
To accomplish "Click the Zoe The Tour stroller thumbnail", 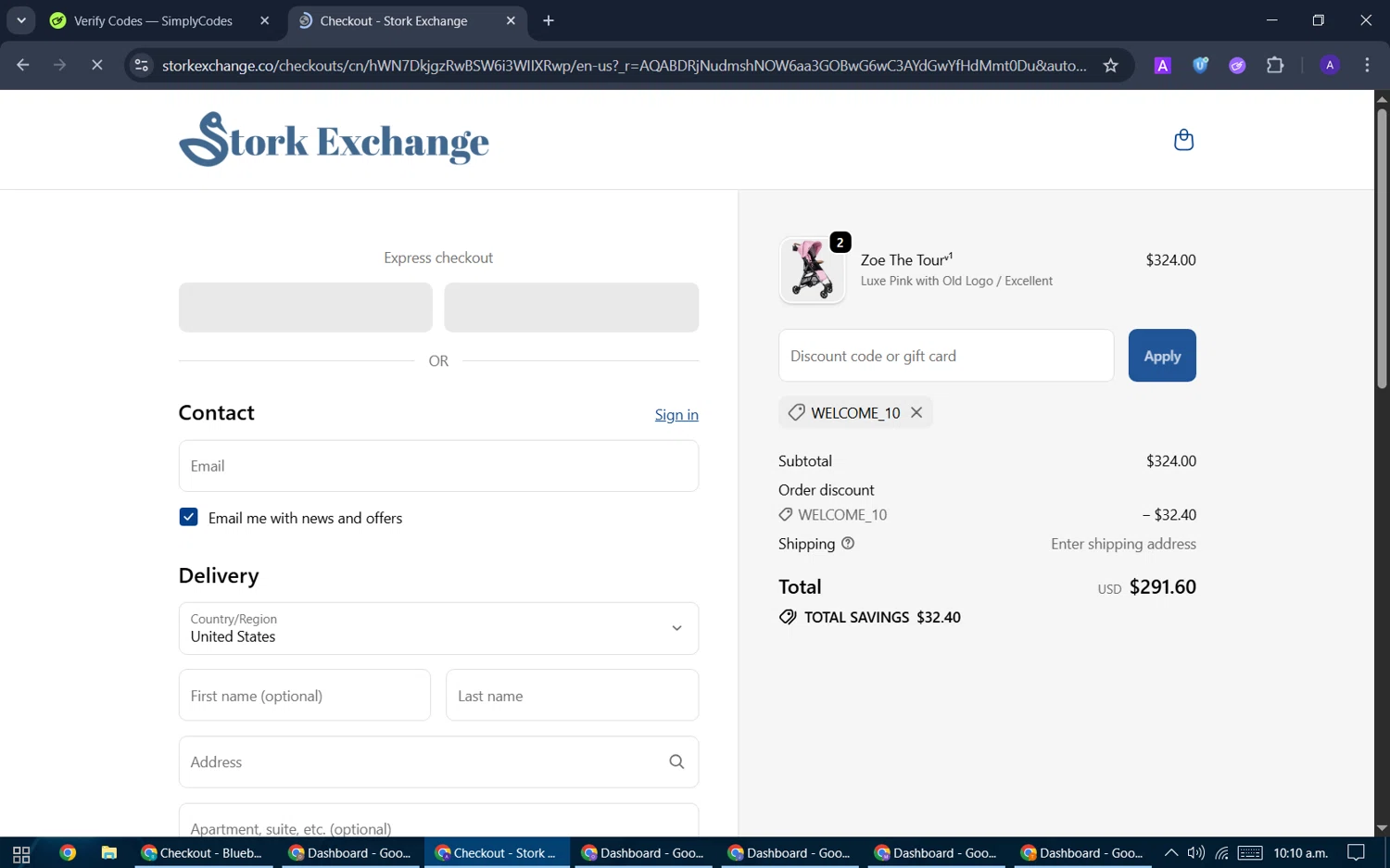I will 812,270.
